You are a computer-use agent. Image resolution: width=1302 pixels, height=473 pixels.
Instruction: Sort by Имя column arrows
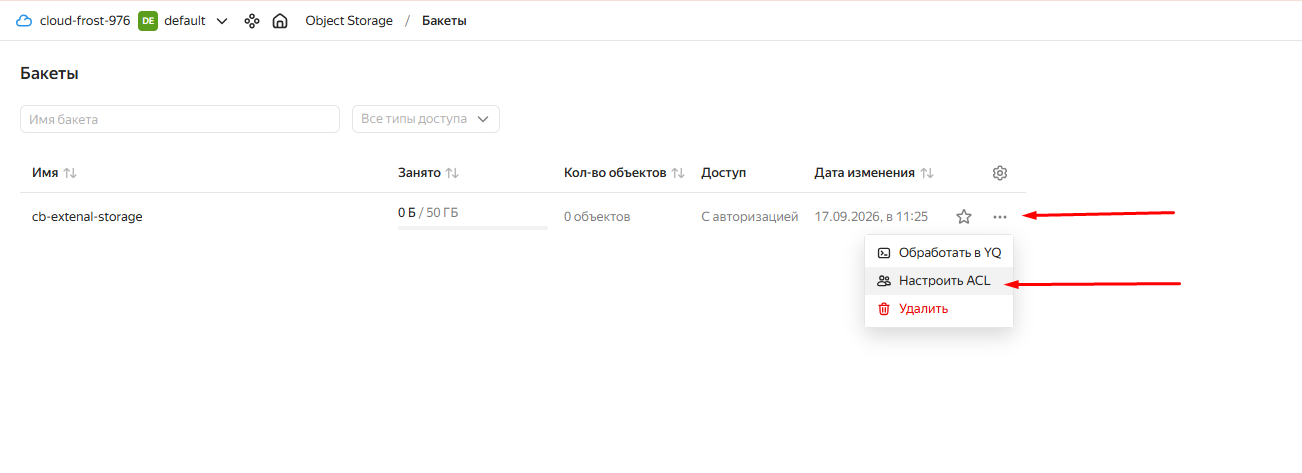[x=70, y=173]
